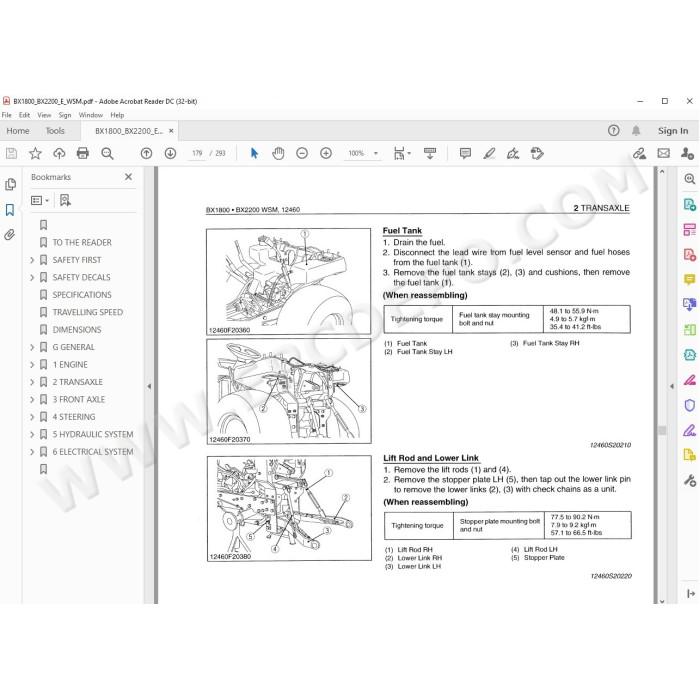Print the document with printer icon
This screenshot has width=700, height=700.
pos(83,154)
